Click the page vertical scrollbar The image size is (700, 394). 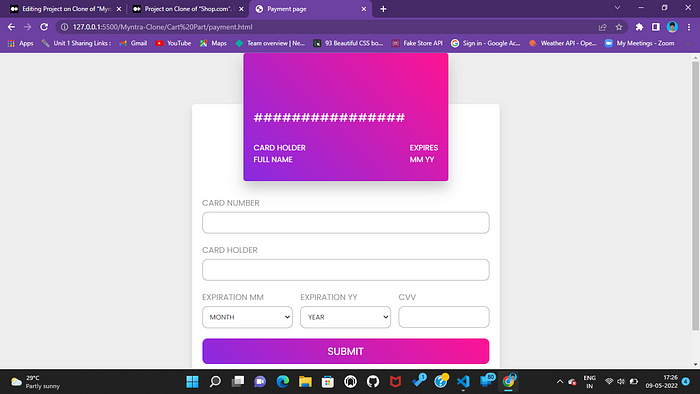(696, 196)
